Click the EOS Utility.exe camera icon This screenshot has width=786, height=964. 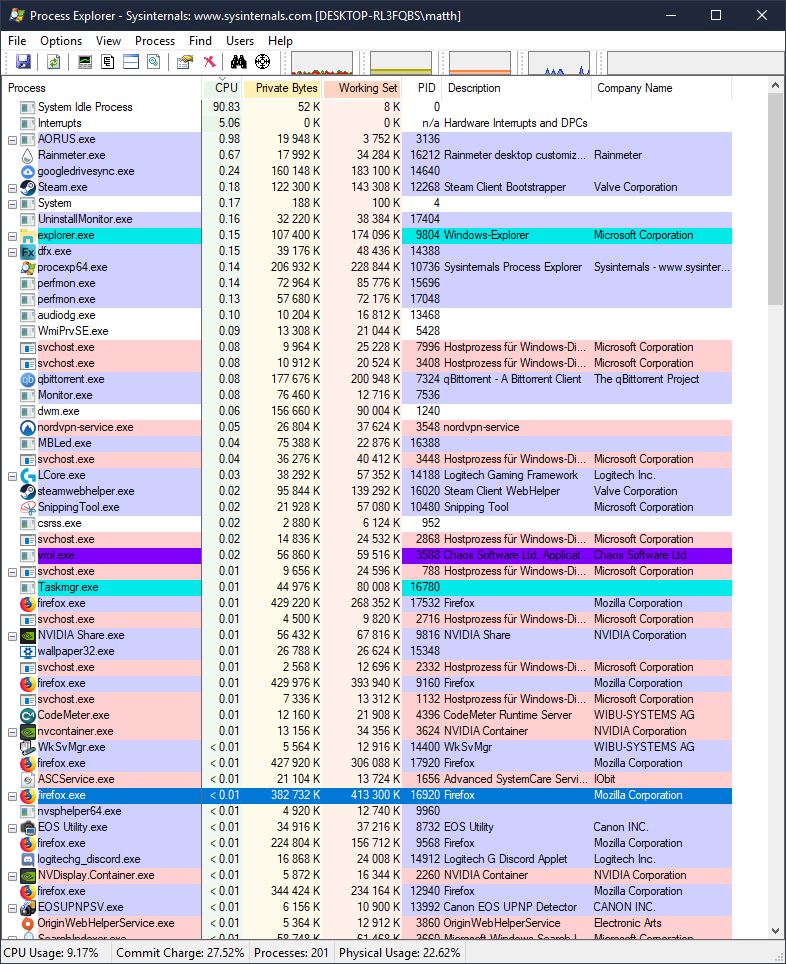click(27, 826)
